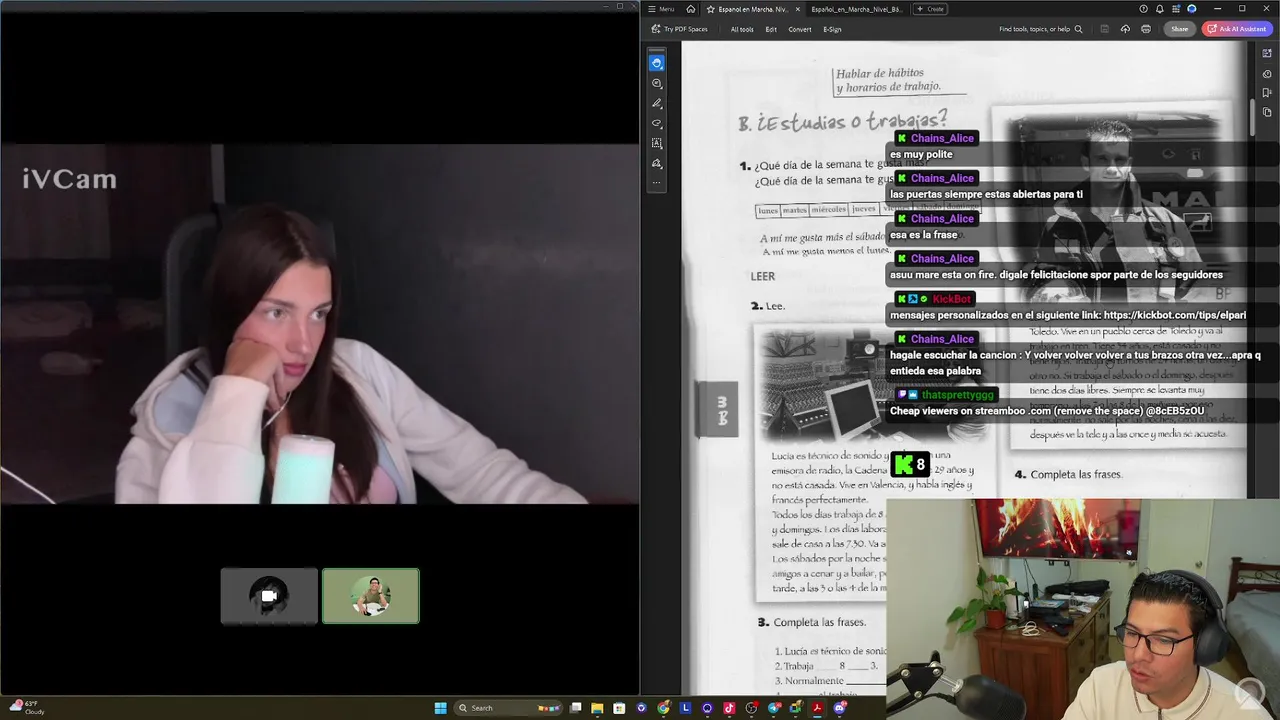Open the Edit menu in Acrobat
This screenshot has height=720, width=1280.
coord(771,29)
